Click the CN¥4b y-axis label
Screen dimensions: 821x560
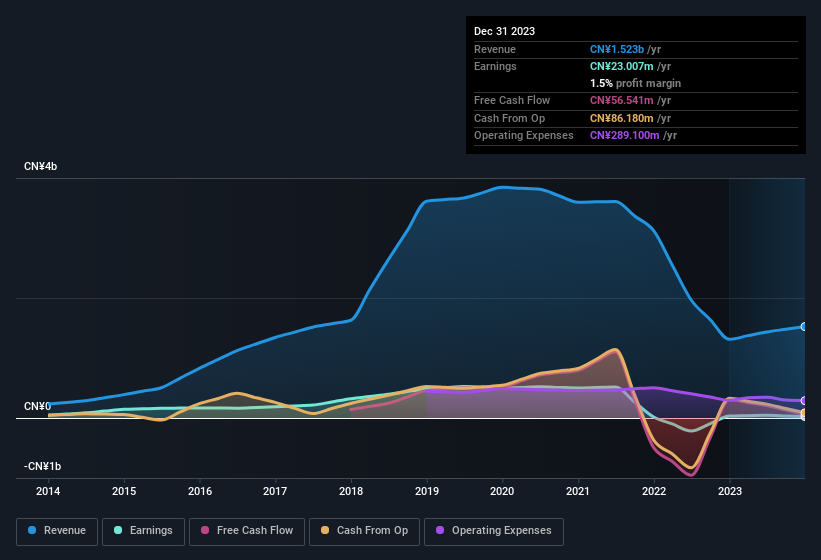[x=41, y=166]
